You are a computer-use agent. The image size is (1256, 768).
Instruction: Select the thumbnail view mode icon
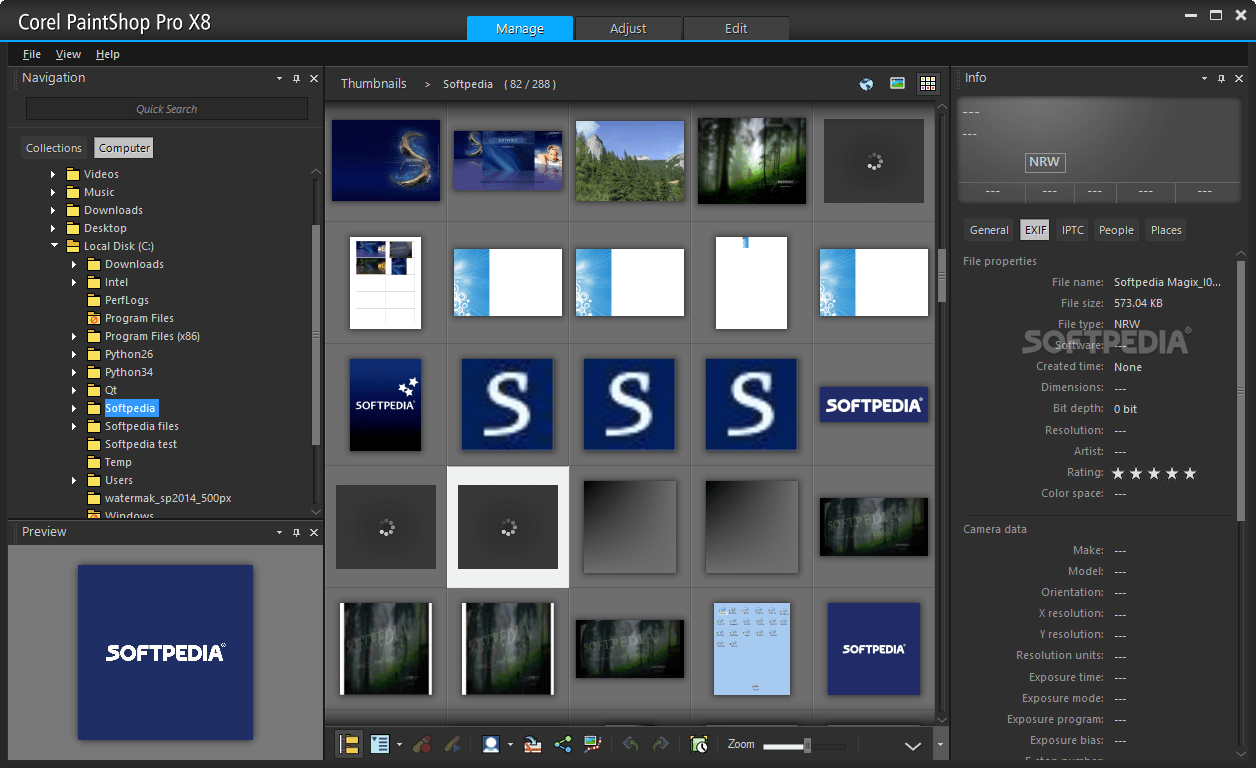pos(349,744)
